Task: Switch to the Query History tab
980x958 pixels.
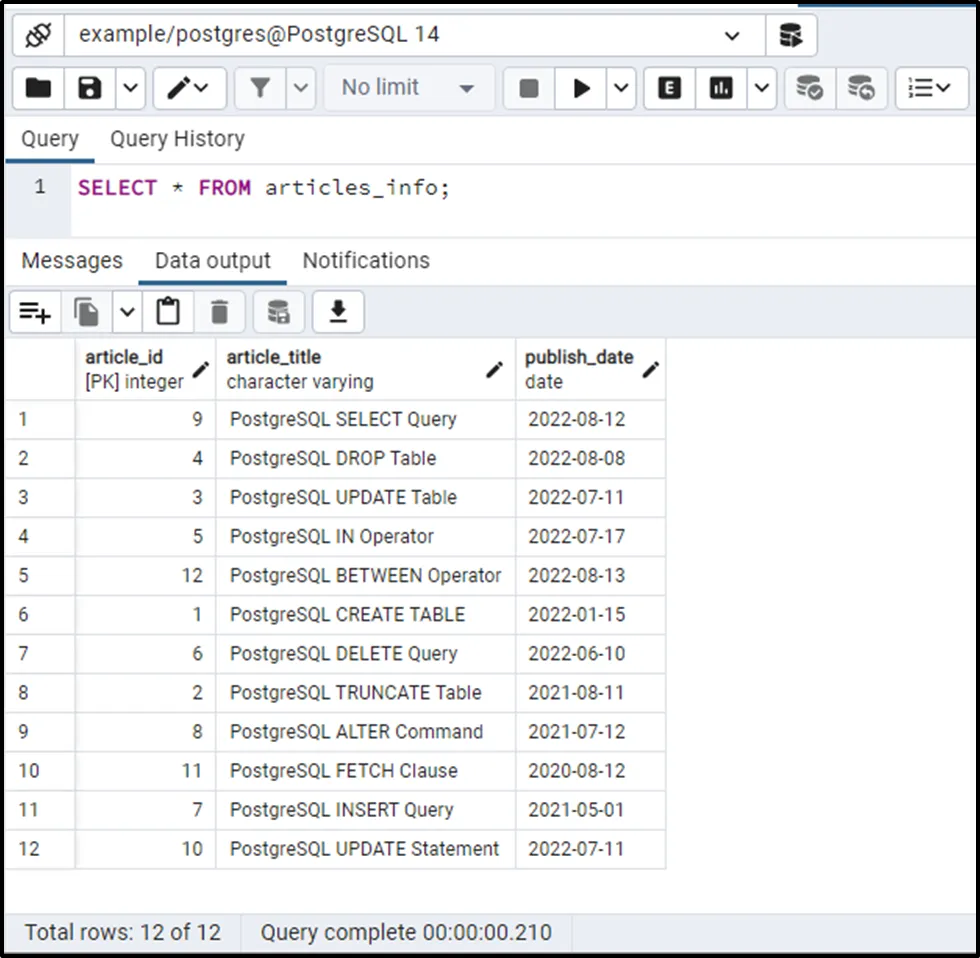Action: (x=177, y=139)
